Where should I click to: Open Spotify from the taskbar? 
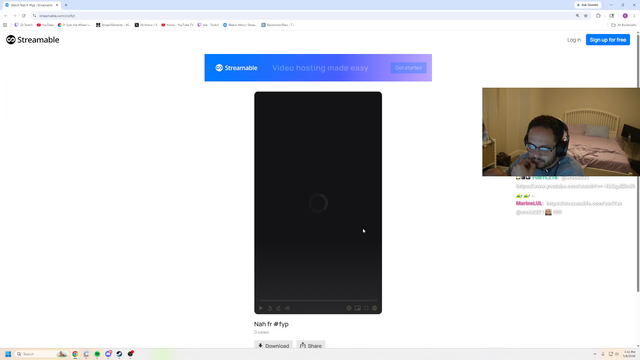point(97,354)
